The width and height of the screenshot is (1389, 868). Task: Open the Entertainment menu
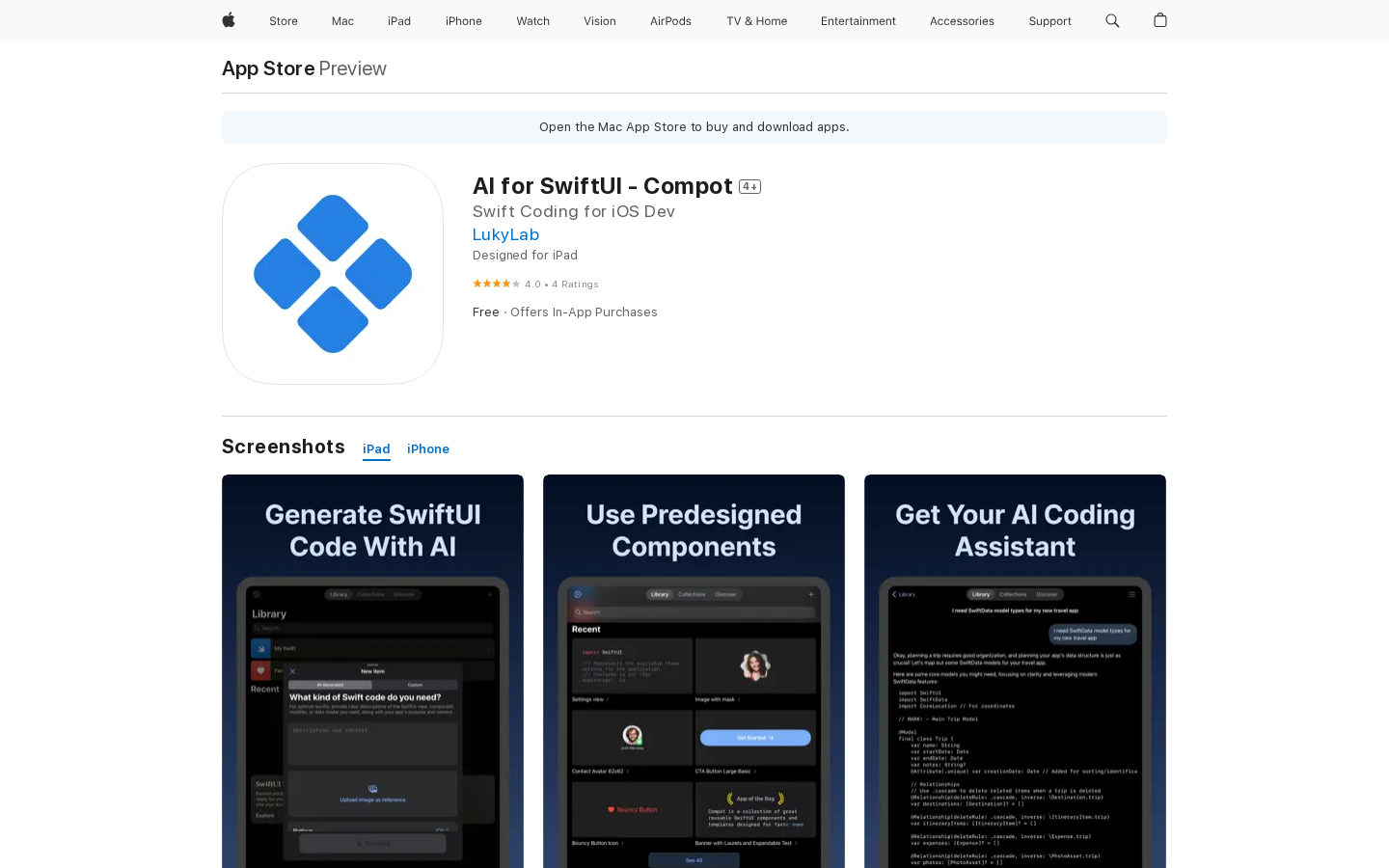point(858,21)
